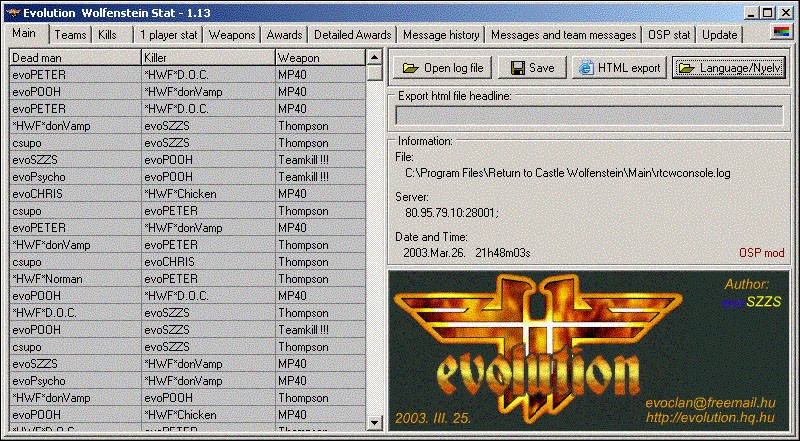Viewport: 800px width, 441px height.
Task: Close the Wolfenstein Stat window
Action: point(784,13)
